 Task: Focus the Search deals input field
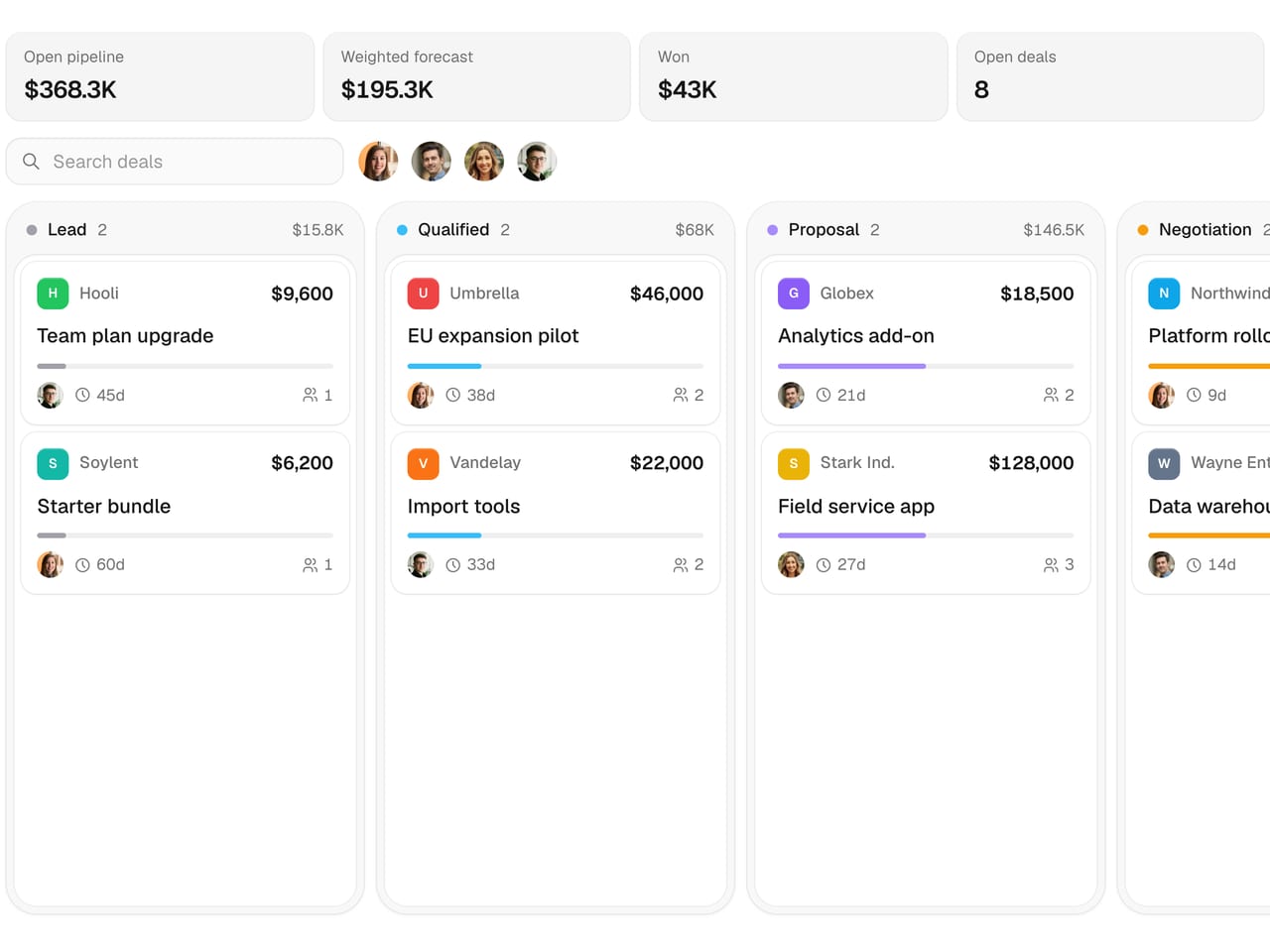point(175,162)
